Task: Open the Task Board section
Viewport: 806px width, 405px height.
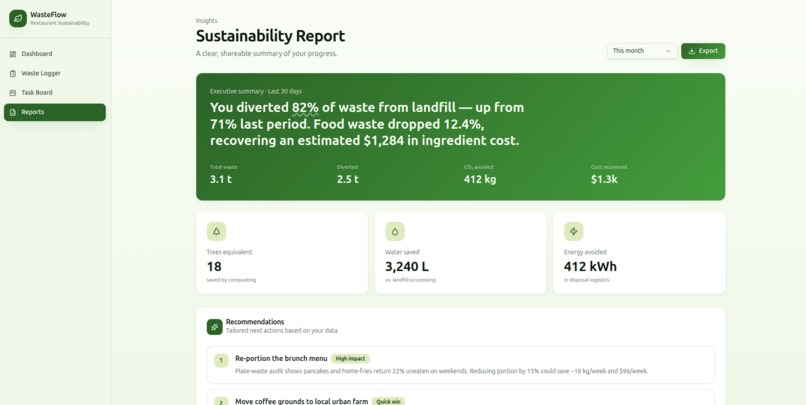Action: 55,93
